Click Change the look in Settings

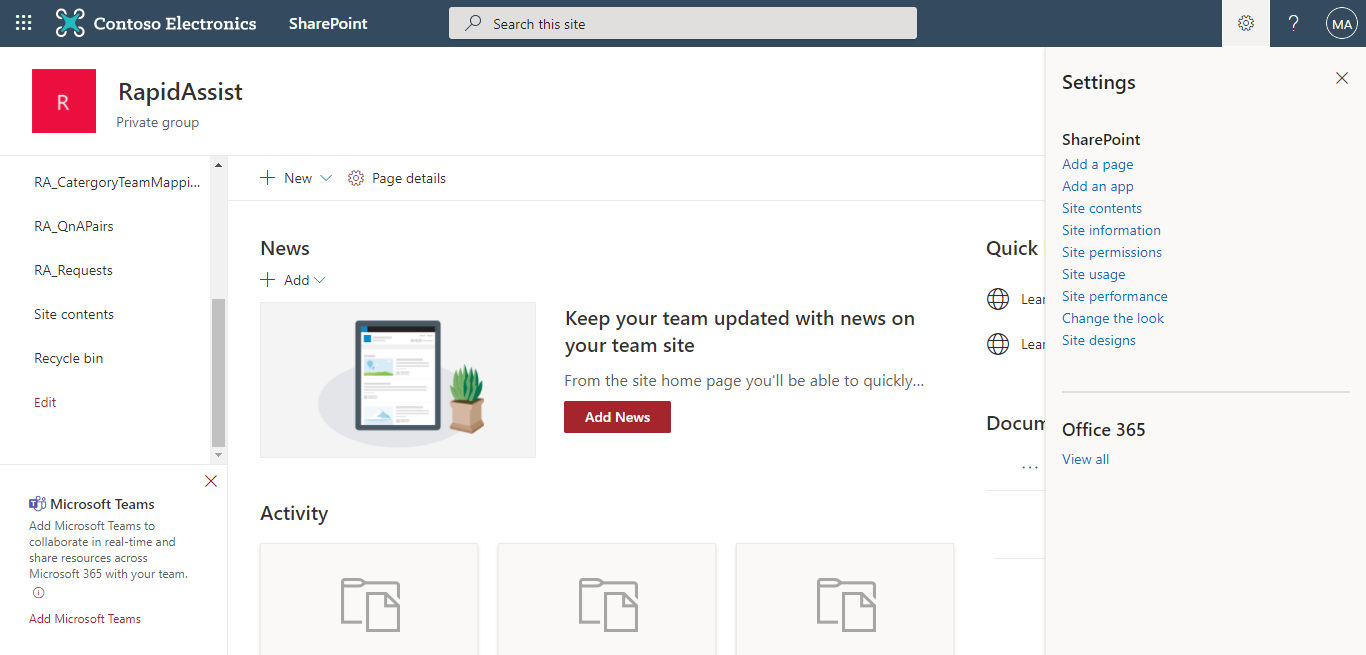pos(1112,318)
